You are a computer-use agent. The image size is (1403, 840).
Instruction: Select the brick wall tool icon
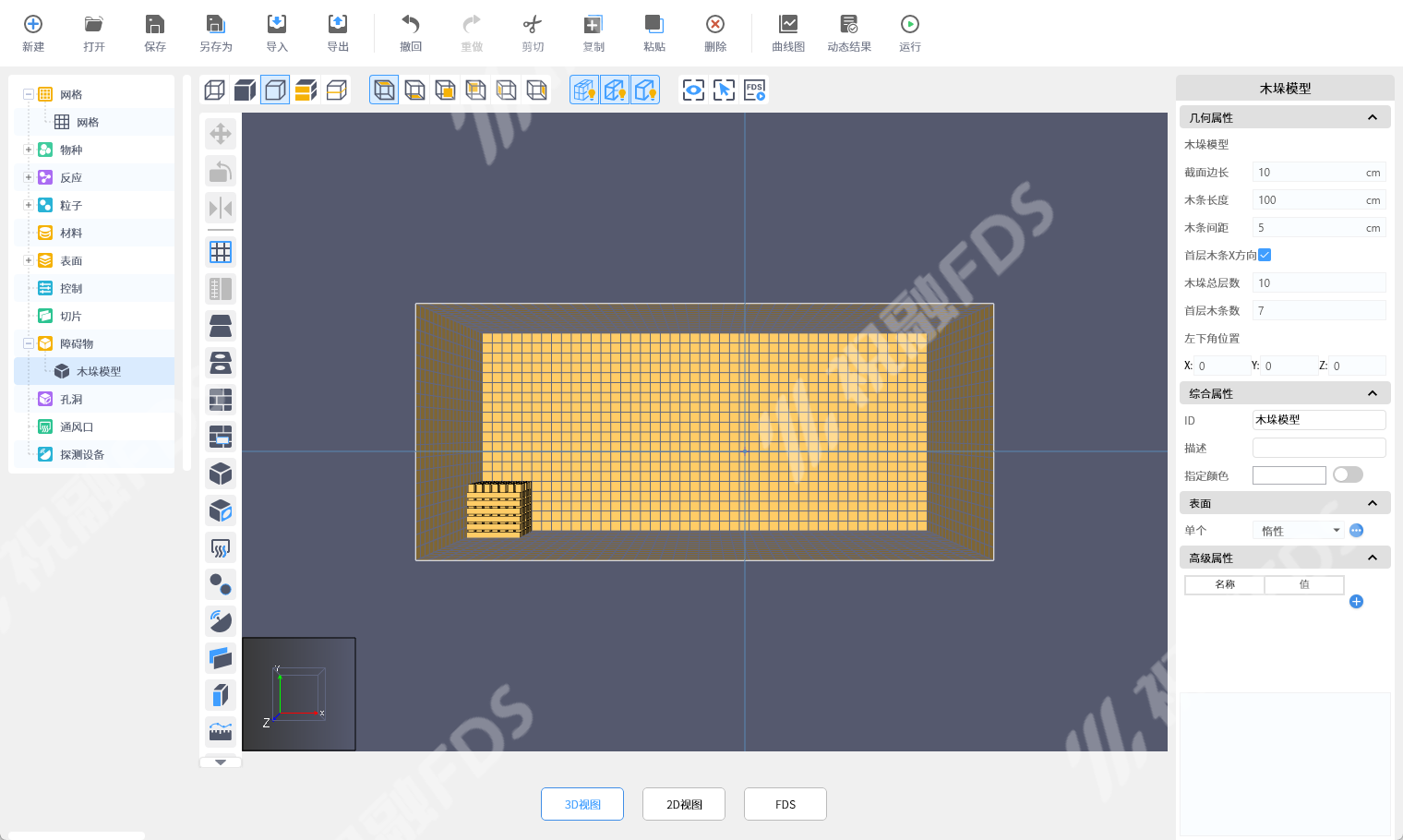[221, 400]
